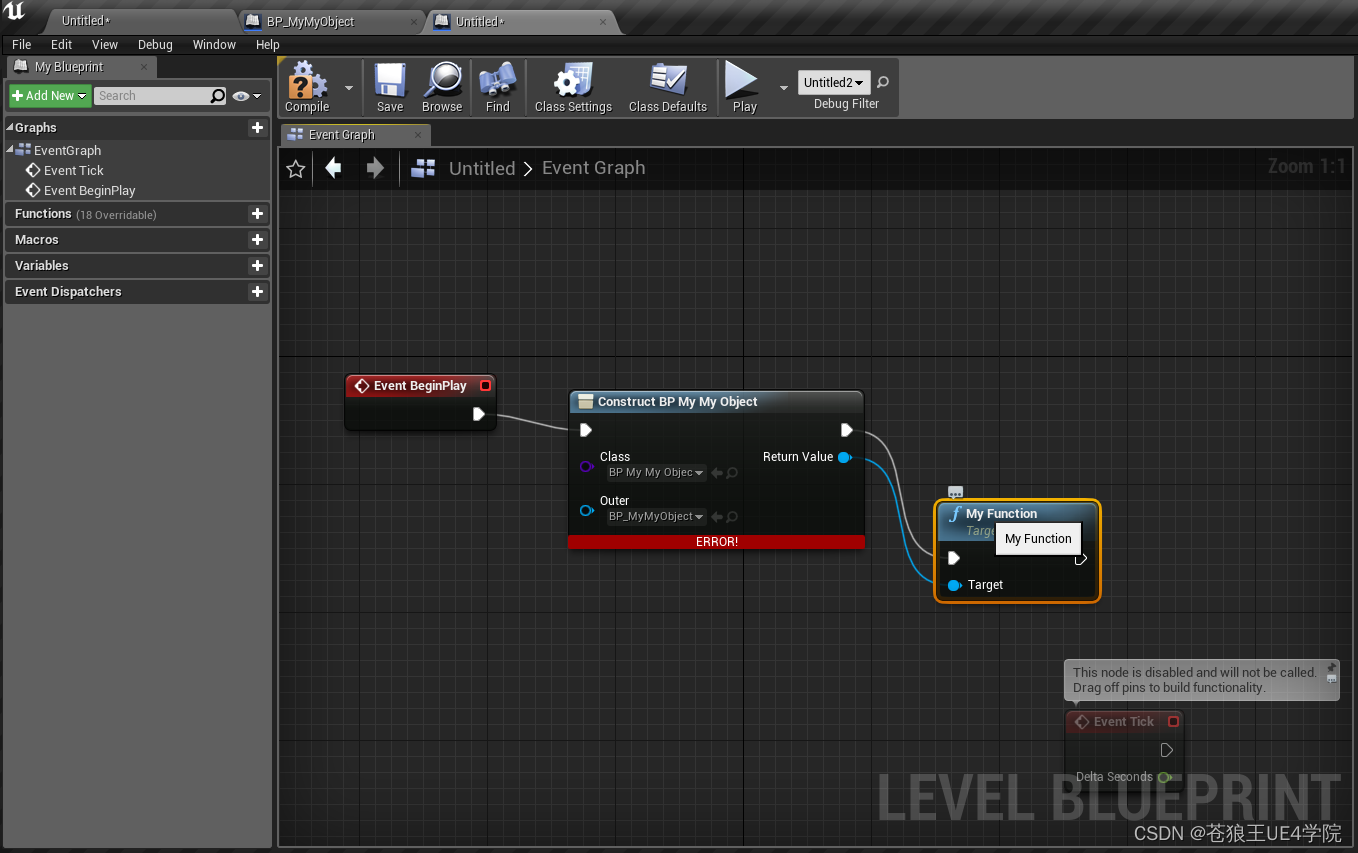Image resolution: width=1358 pixels, height=853 pixels.
Task: Click the Event Graph breadcrumb
Action: coord(594,168)
